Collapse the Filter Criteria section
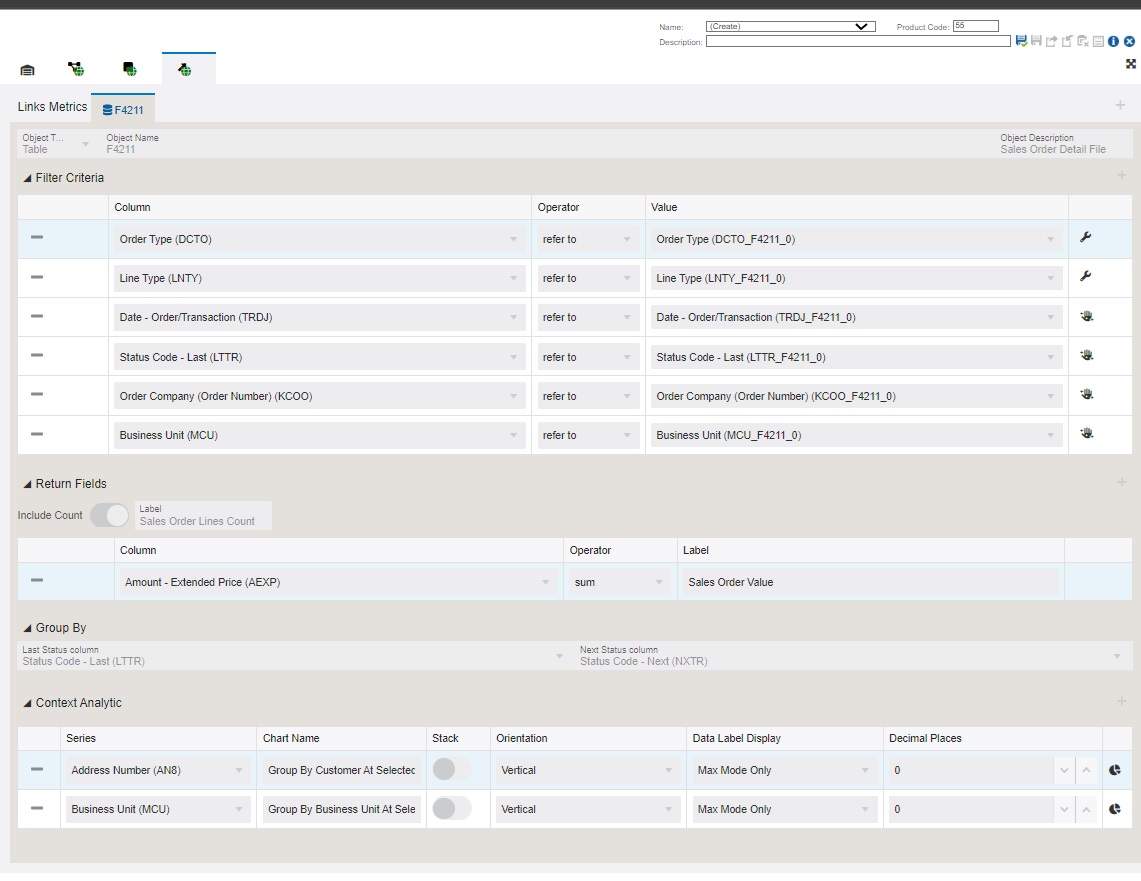 (x=27, y=178)
